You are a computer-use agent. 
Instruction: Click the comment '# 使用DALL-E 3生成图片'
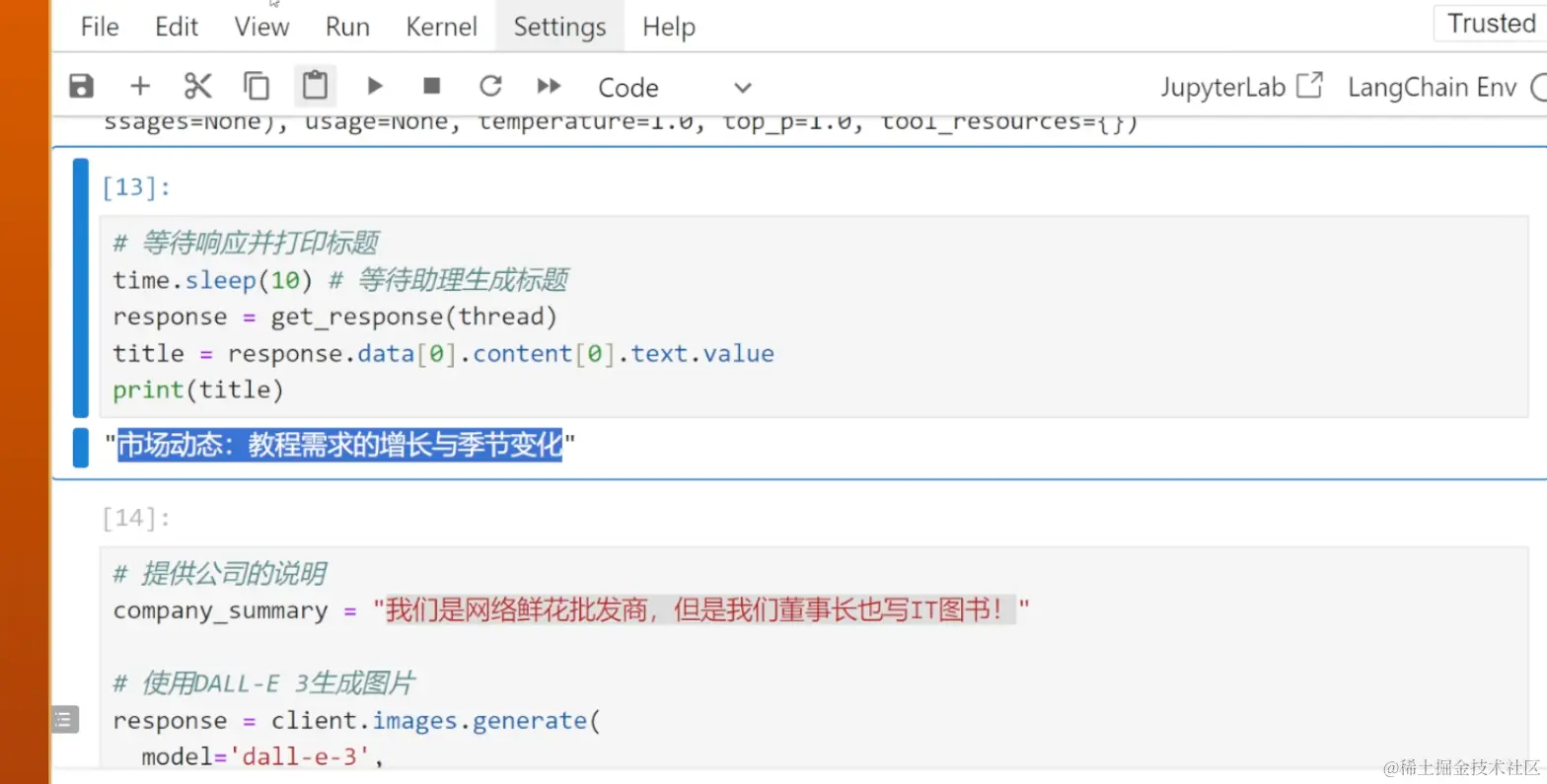tap(264, 682)
